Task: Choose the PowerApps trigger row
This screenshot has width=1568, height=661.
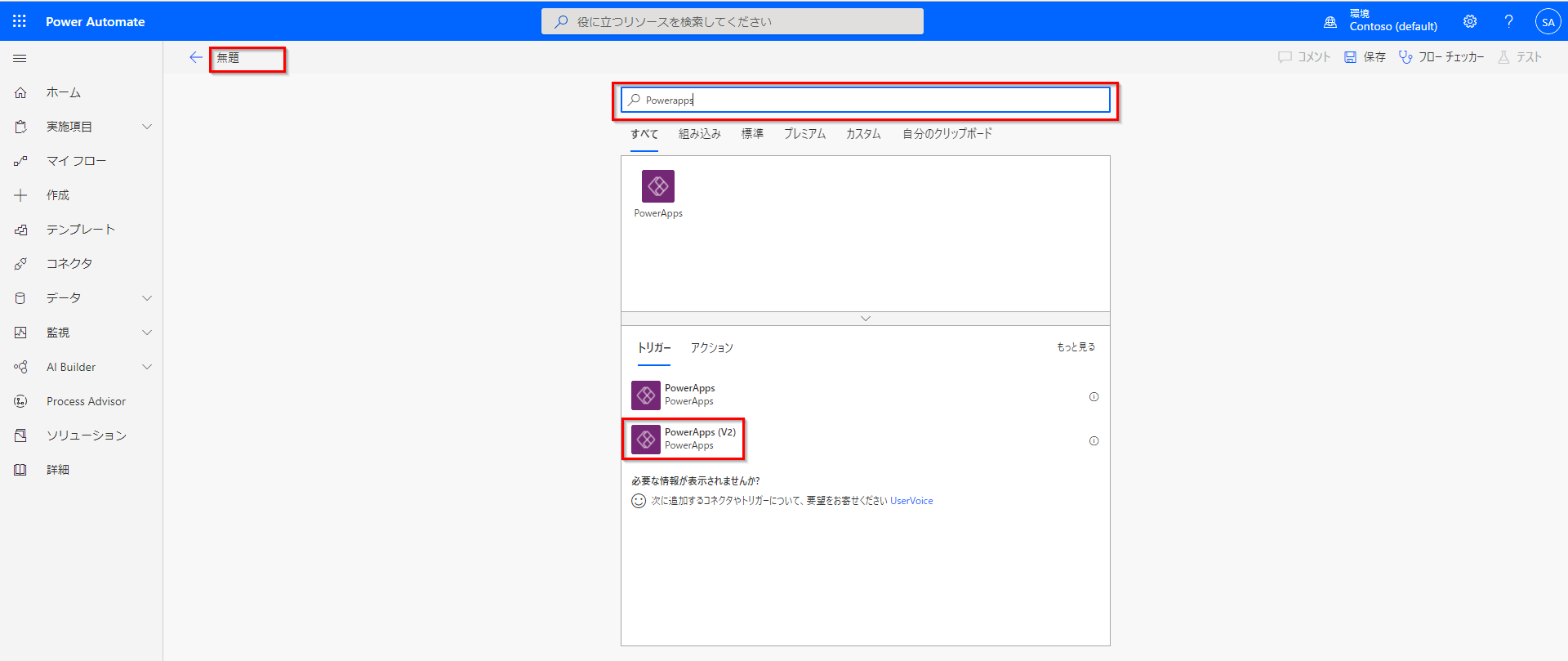Action: (x=866, y=395)
